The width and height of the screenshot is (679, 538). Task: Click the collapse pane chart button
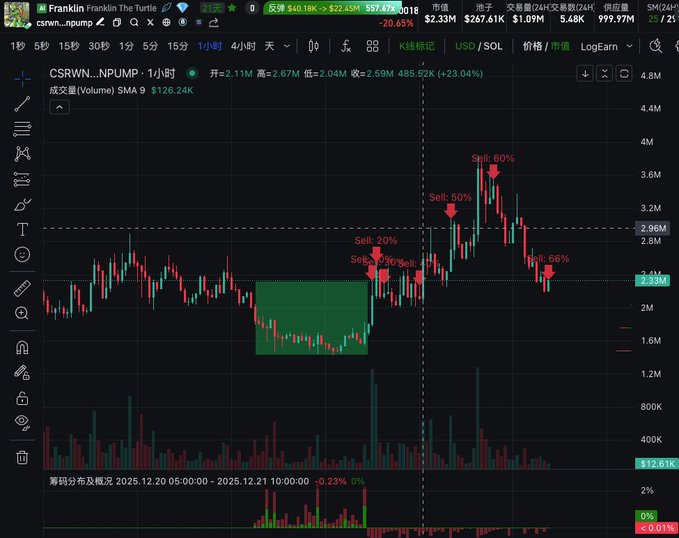coord(605,74)
